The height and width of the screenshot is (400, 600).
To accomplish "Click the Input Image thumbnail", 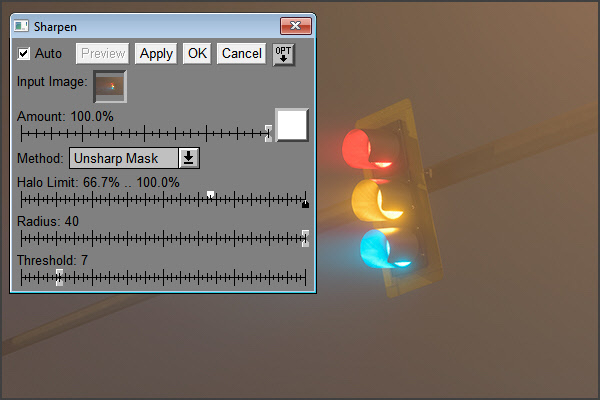I will pyautogui.click(x=110, y=86).
